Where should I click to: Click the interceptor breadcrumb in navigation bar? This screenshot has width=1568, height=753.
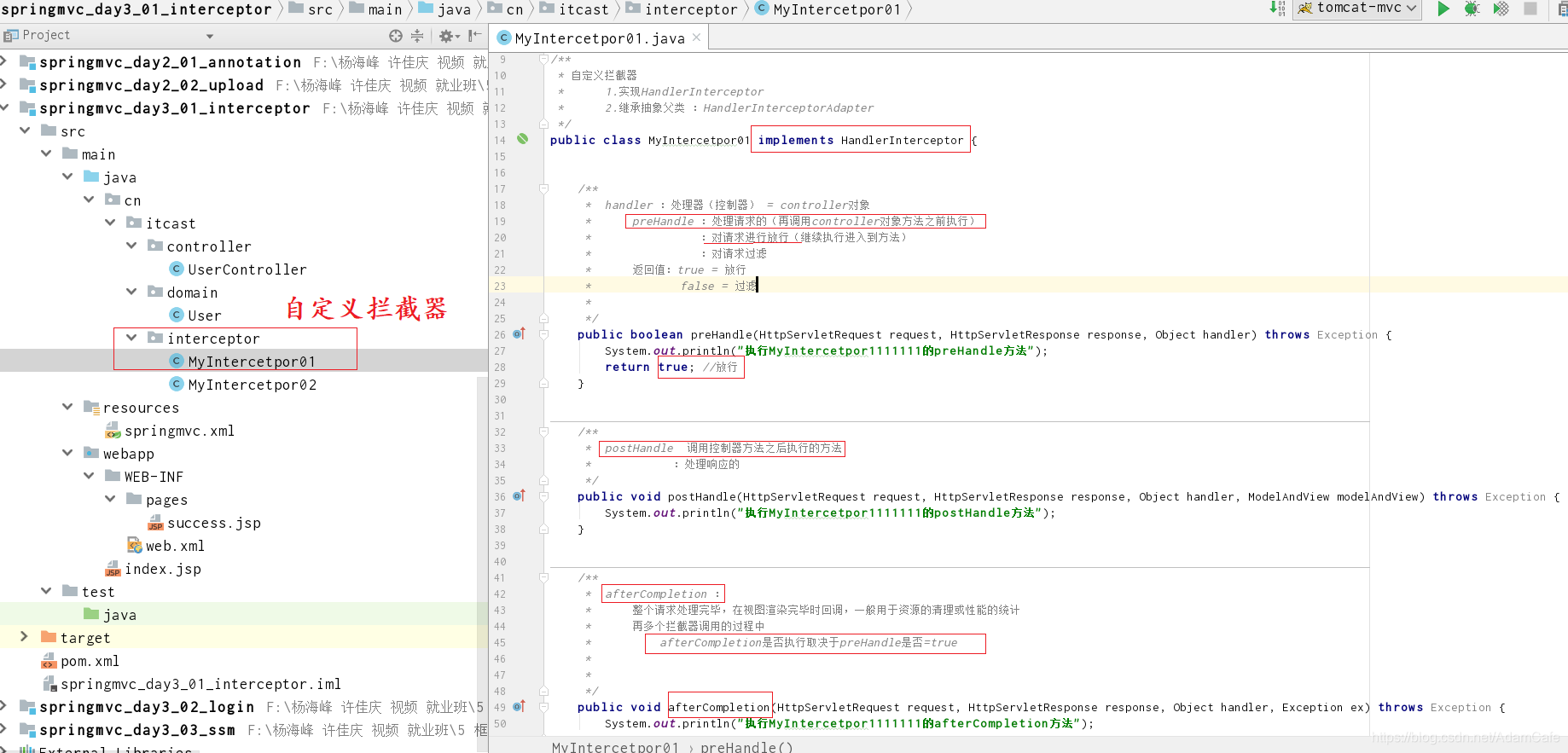click(682, 9)
